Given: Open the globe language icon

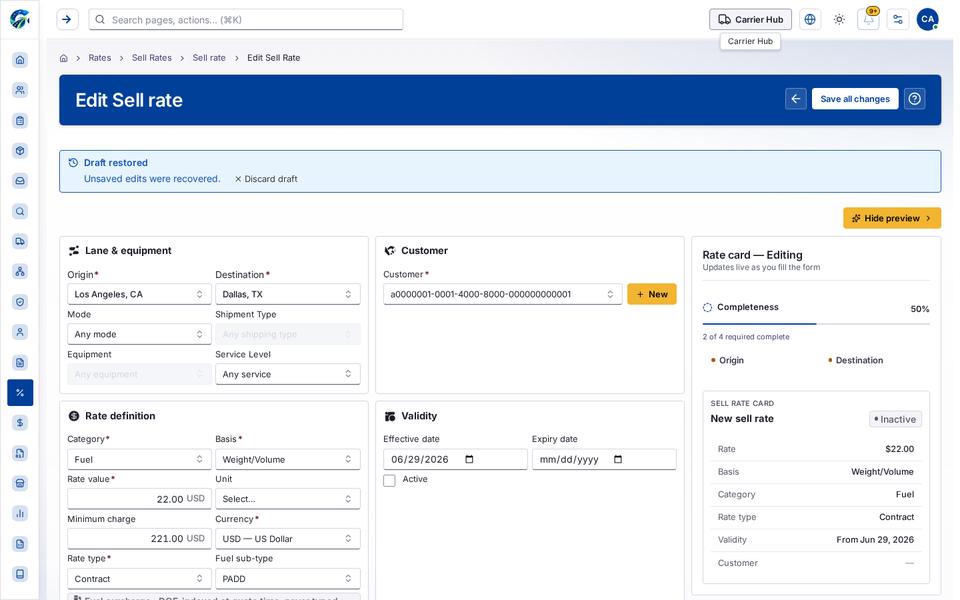Looking at the screenshot, I should click(809, 20).
